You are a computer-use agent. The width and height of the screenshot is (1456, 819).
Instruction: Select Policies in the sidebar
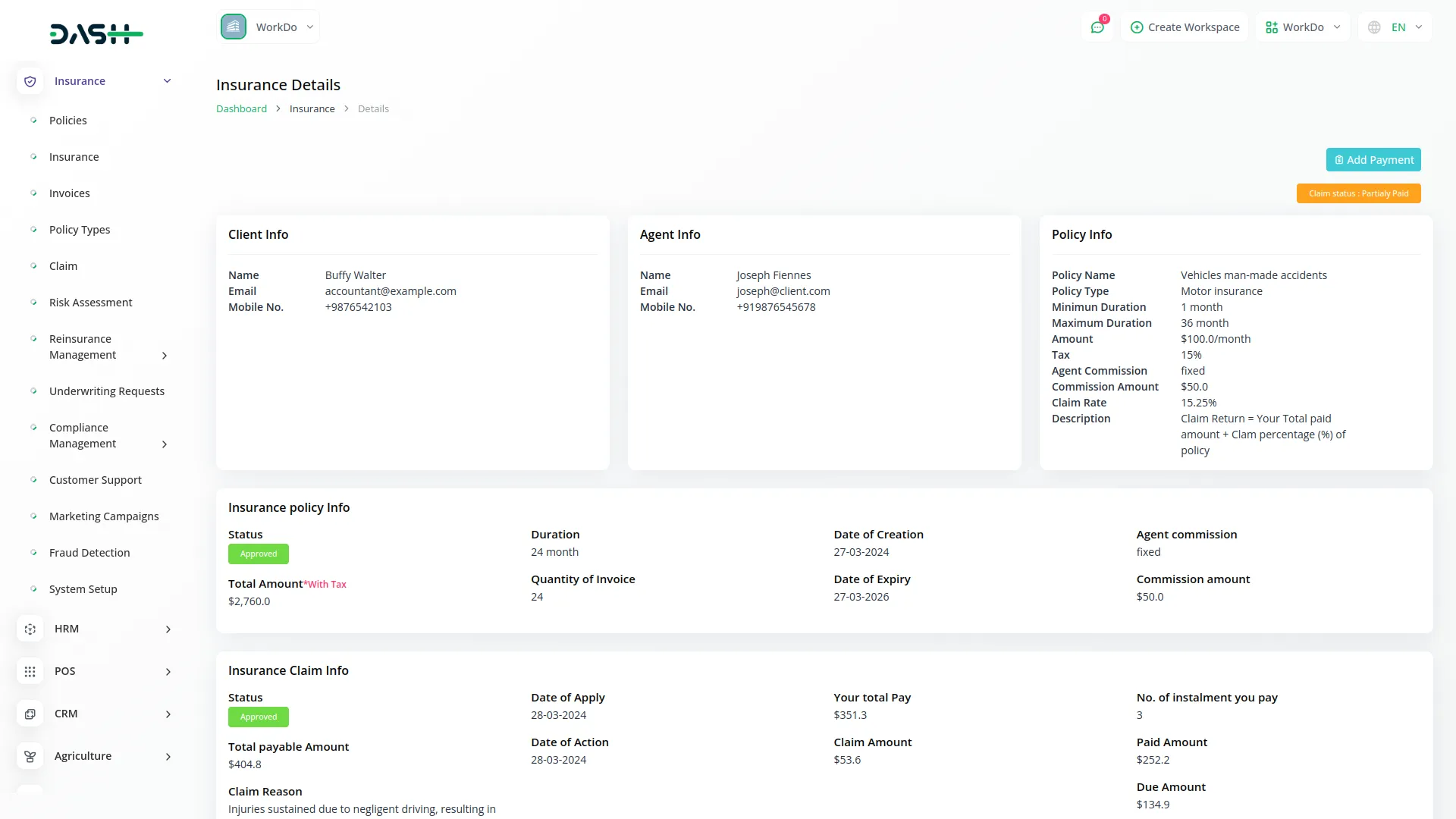68,120
